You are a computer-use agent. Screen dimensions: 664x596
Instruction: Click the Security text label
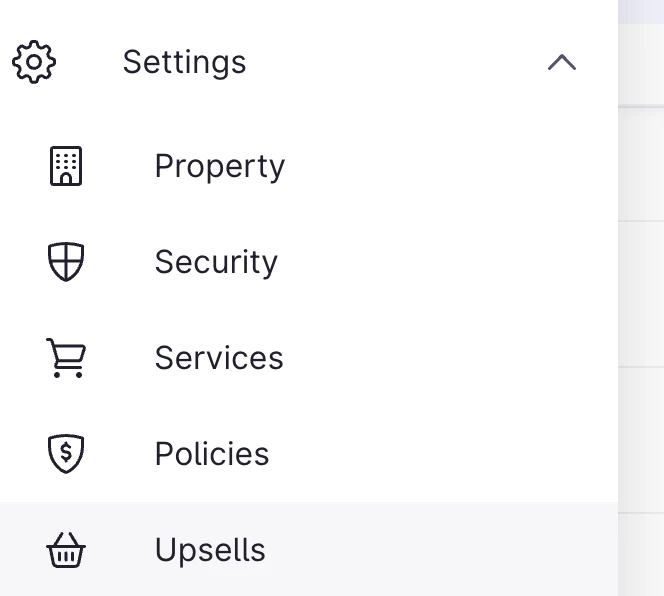[216, 262]
